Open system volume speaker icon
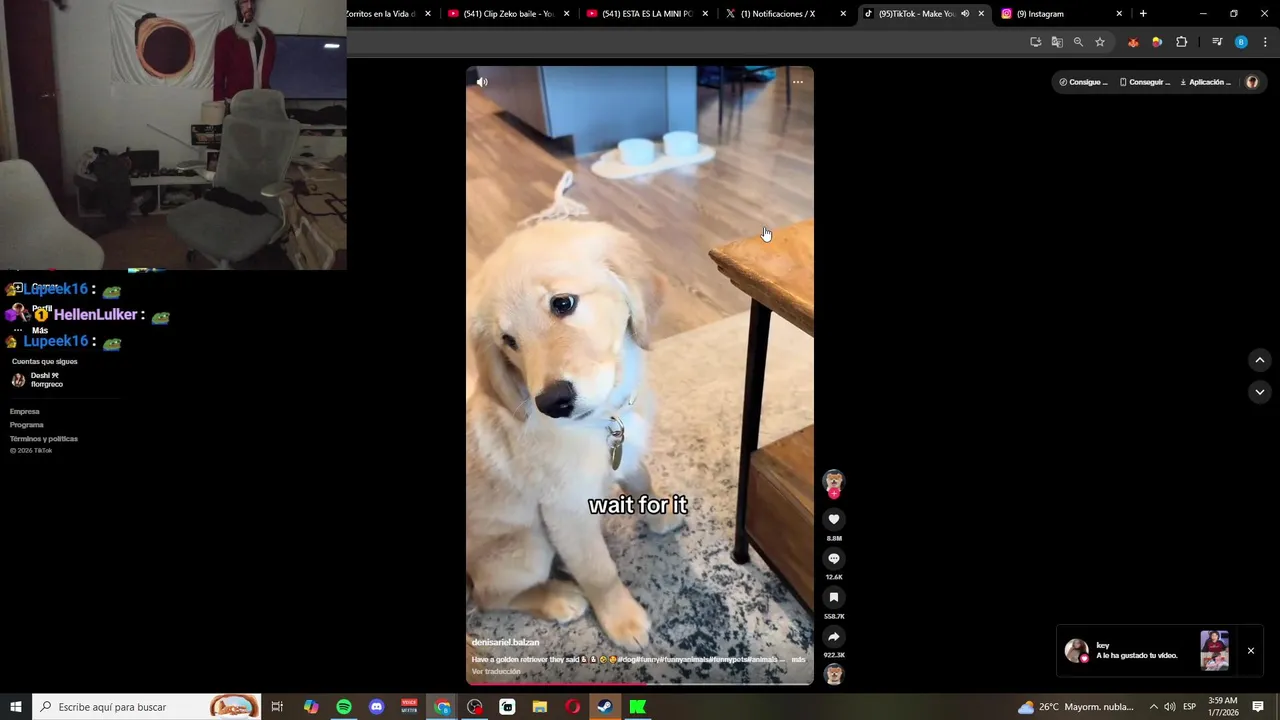 click(x=1170, y=707)
